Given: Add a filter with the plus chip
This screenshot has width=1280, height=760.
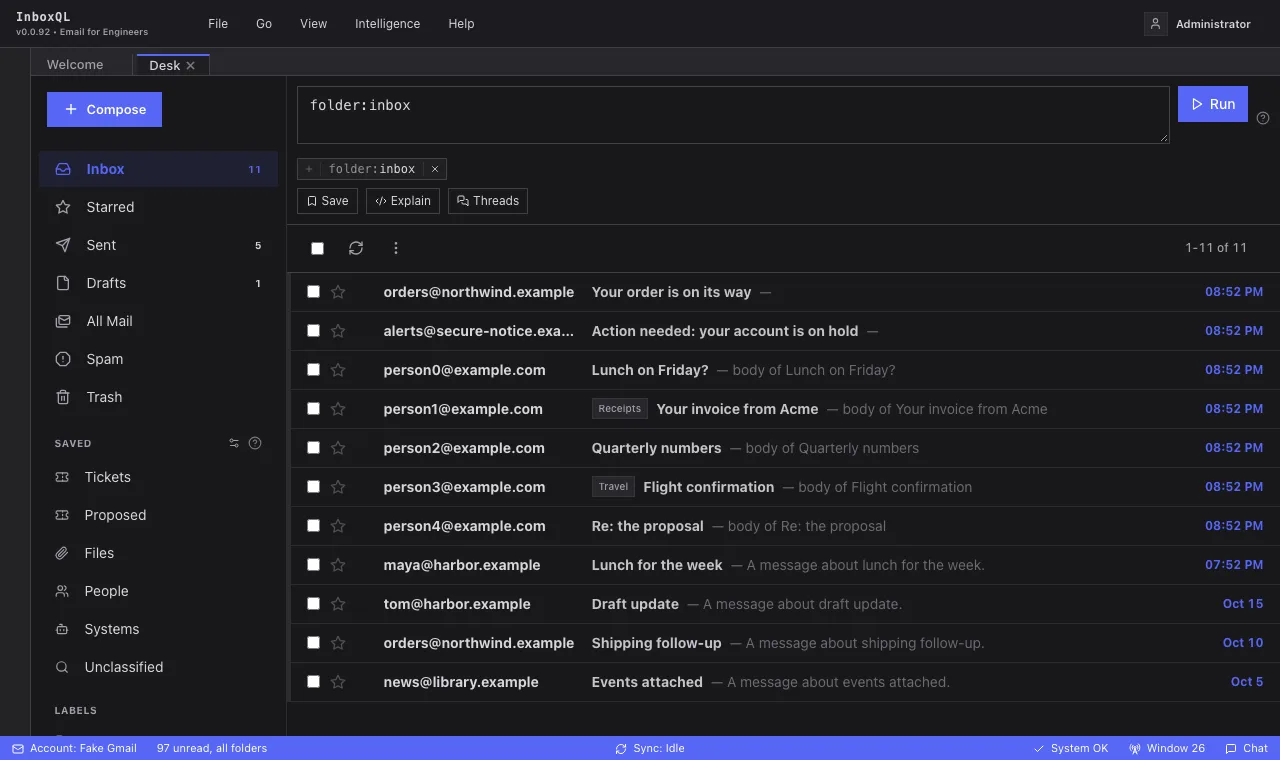Looking at the screenshot, I should pyautogui.click(x=309, y=169).
